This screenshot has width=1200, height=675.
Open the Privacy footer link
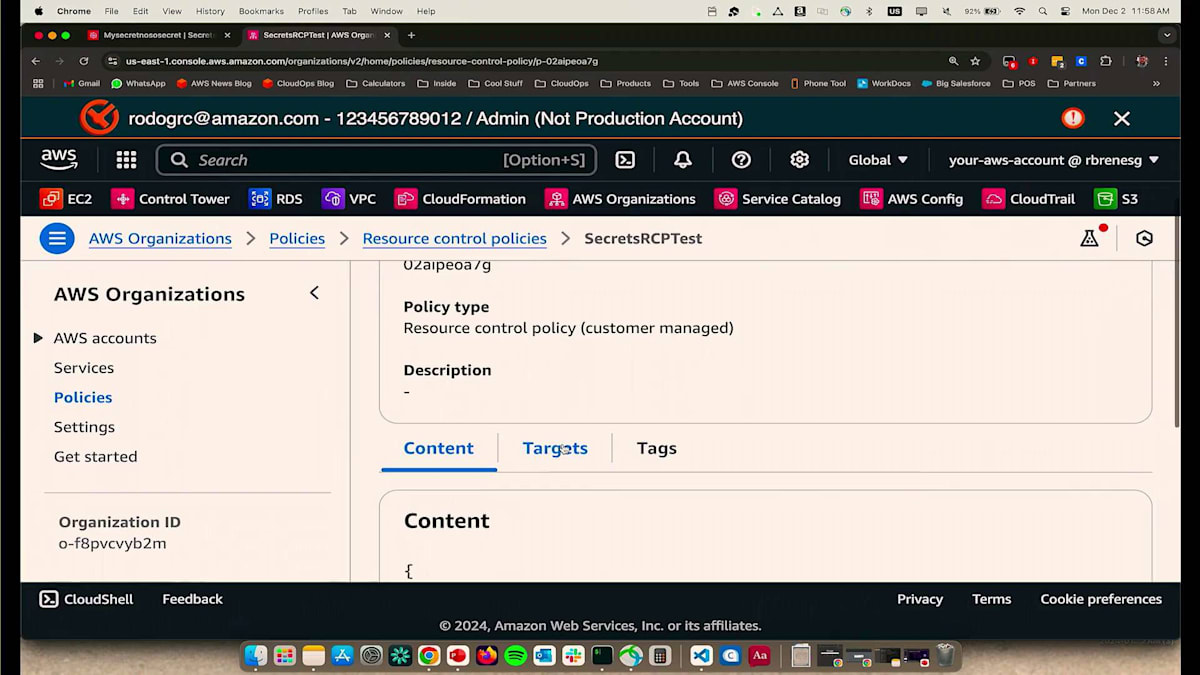[x=920, y=599]
